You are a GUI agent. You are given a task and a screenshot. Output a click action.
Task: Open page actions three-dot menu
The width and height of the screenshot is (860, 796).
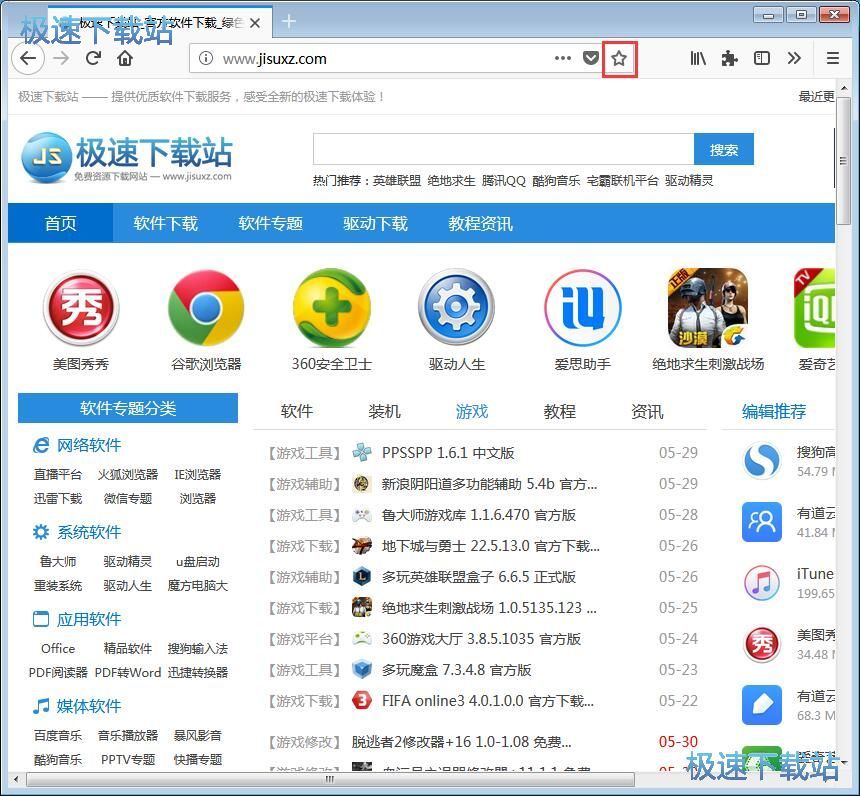point(563,59)
